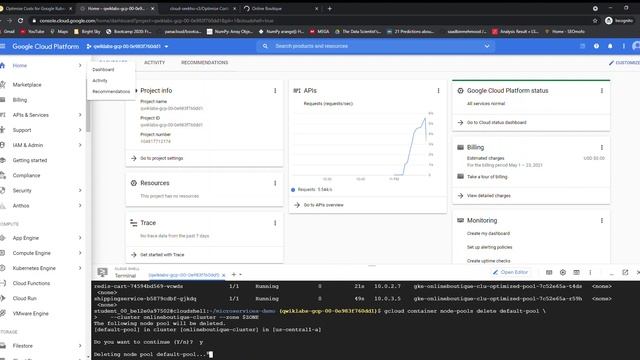Click the Search products and resources field

click(x=376, y=46)
